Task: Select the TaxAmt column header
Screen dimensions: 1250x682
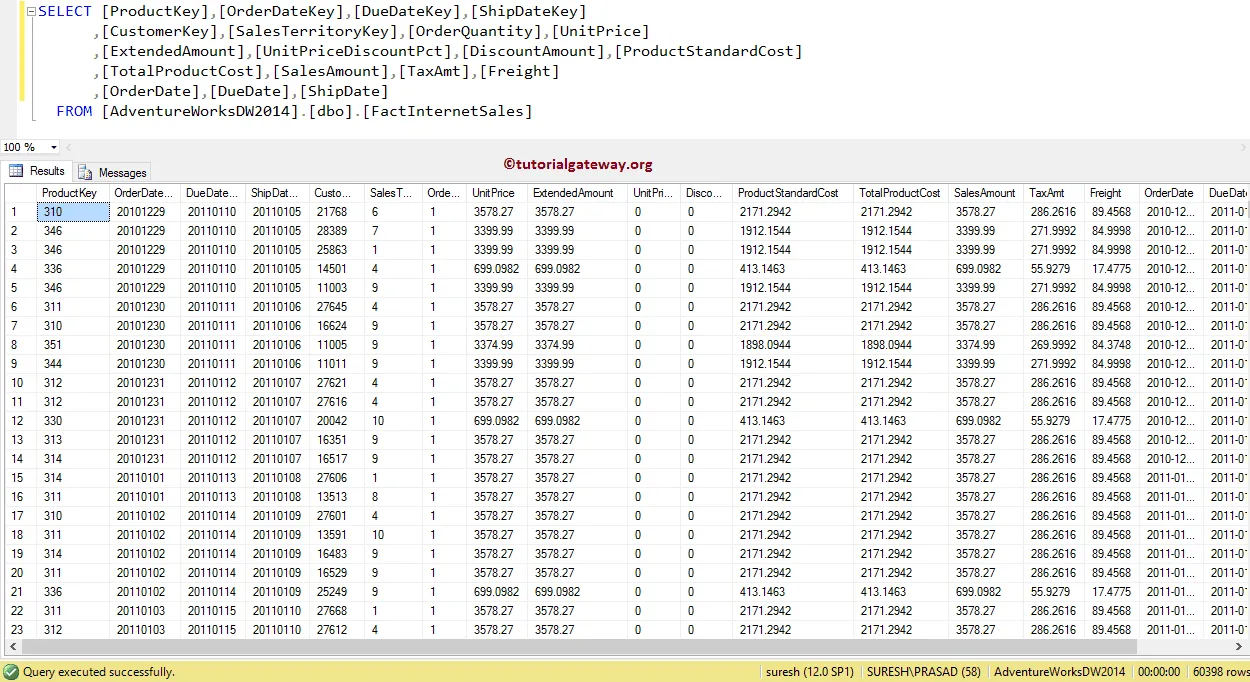Action: 1054,193
